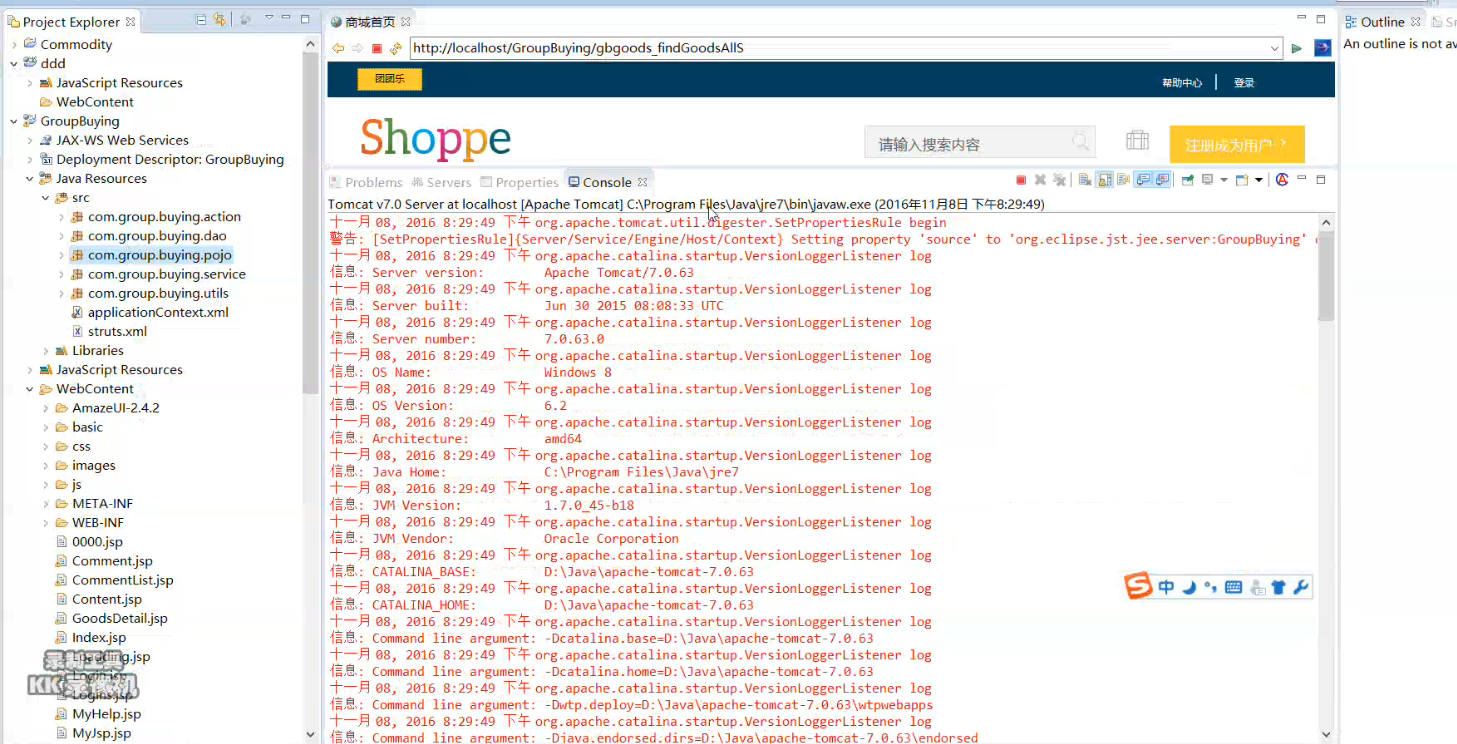The image size is (1457, 744).
Task: Click the magnifier search icon on webpage
Action: (x=1081, y=142)
